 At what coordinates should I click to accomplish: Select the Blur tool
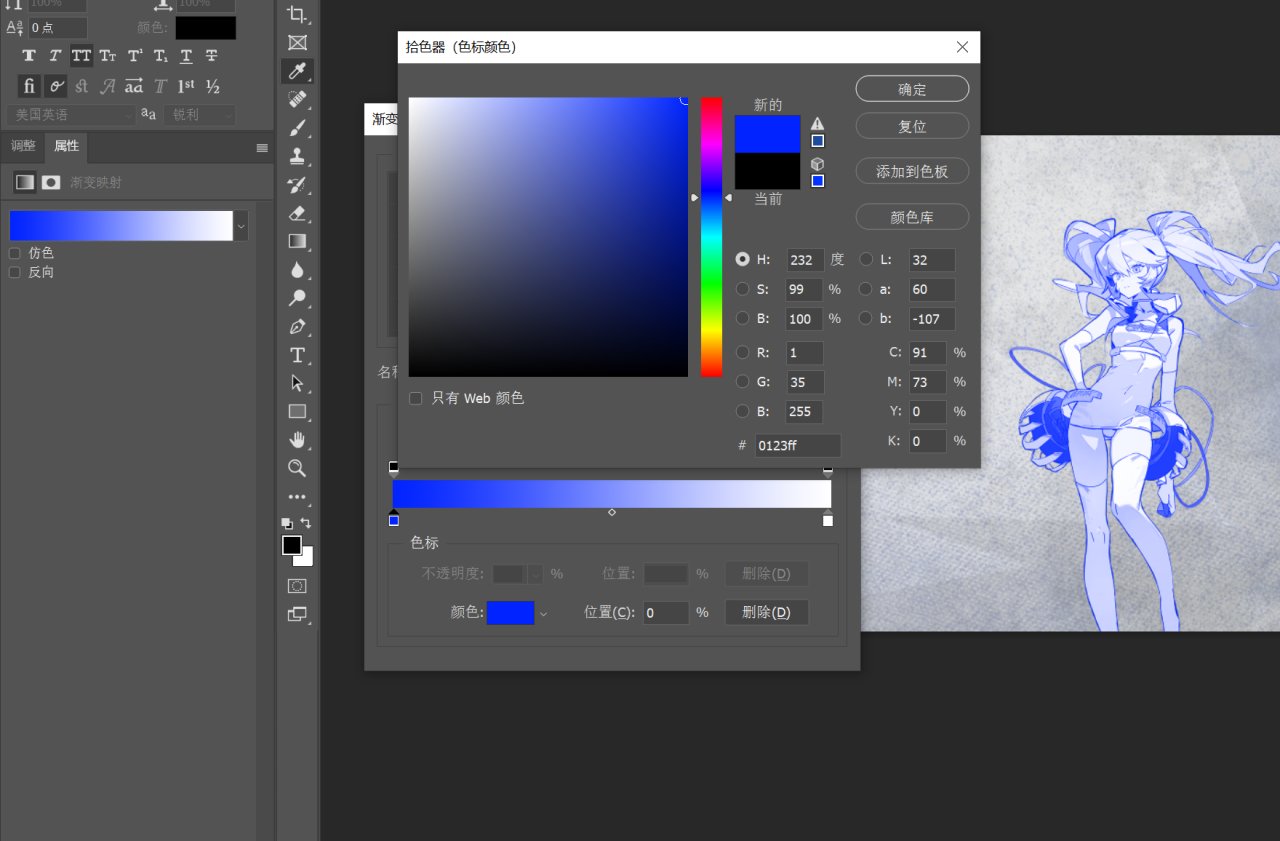coord(297,270)
